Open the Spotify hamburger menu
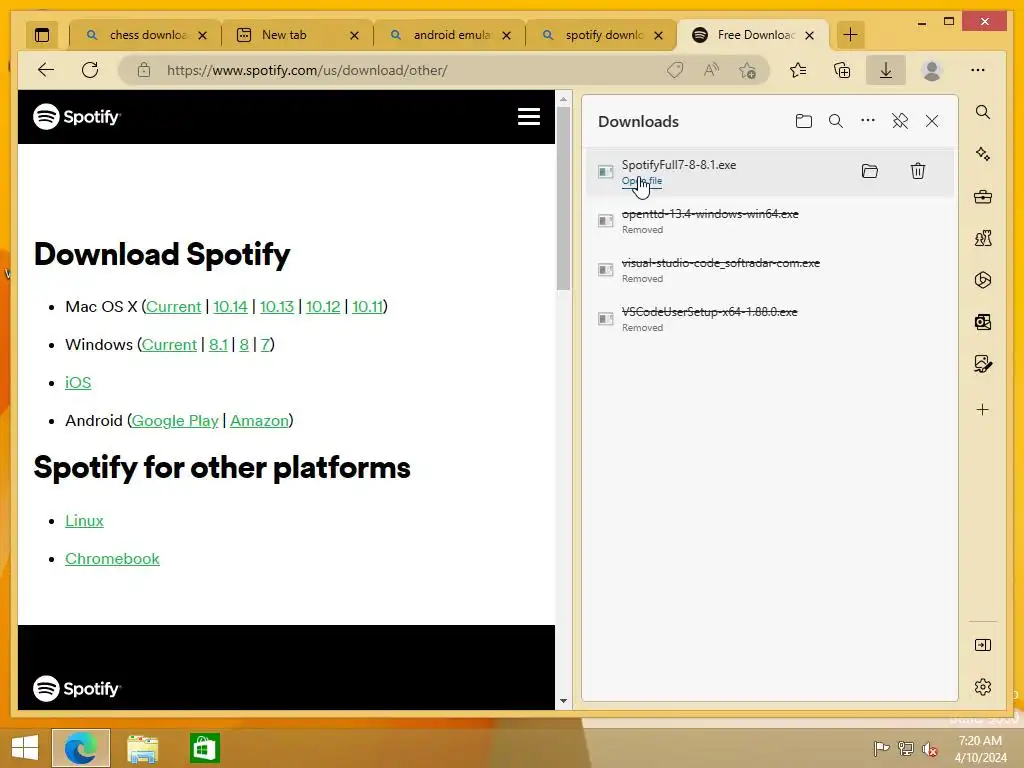1024x768 pixels. (x=528, y=116)
